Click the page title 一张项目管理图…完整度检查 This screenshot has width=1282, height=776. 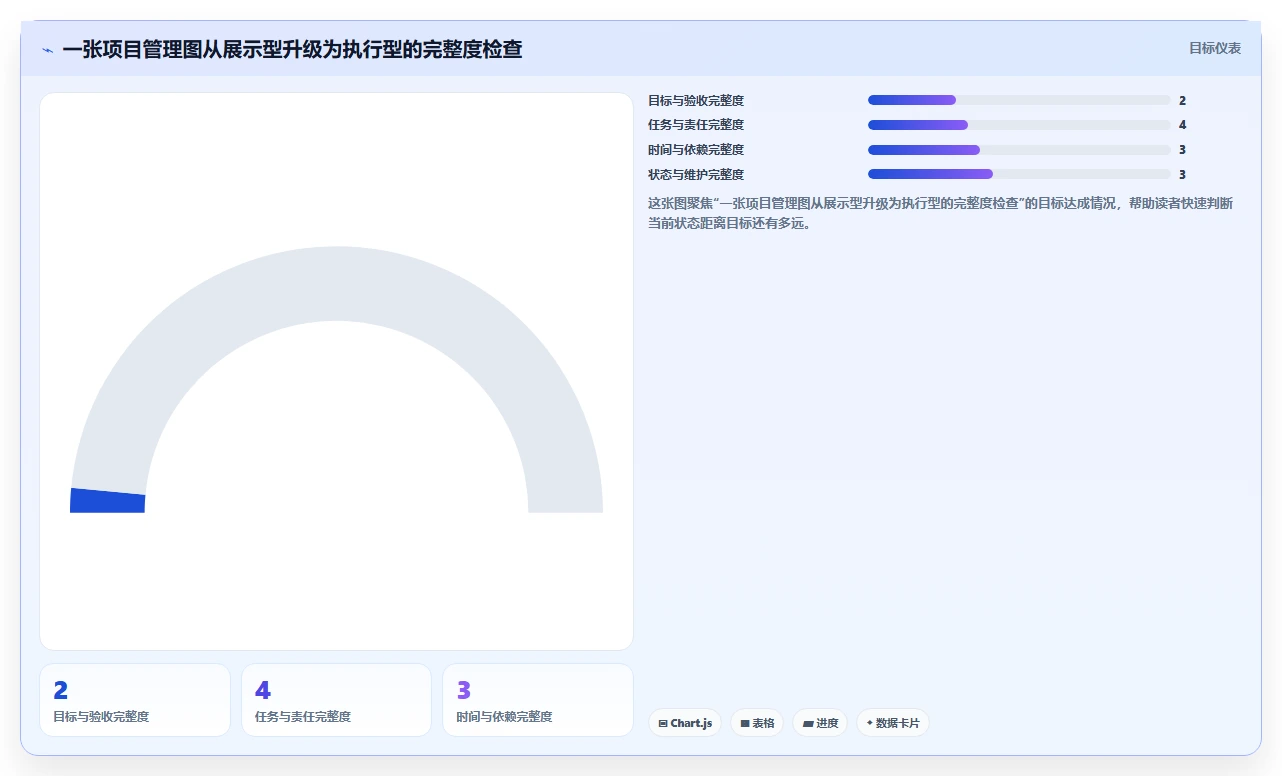point(292,49)
